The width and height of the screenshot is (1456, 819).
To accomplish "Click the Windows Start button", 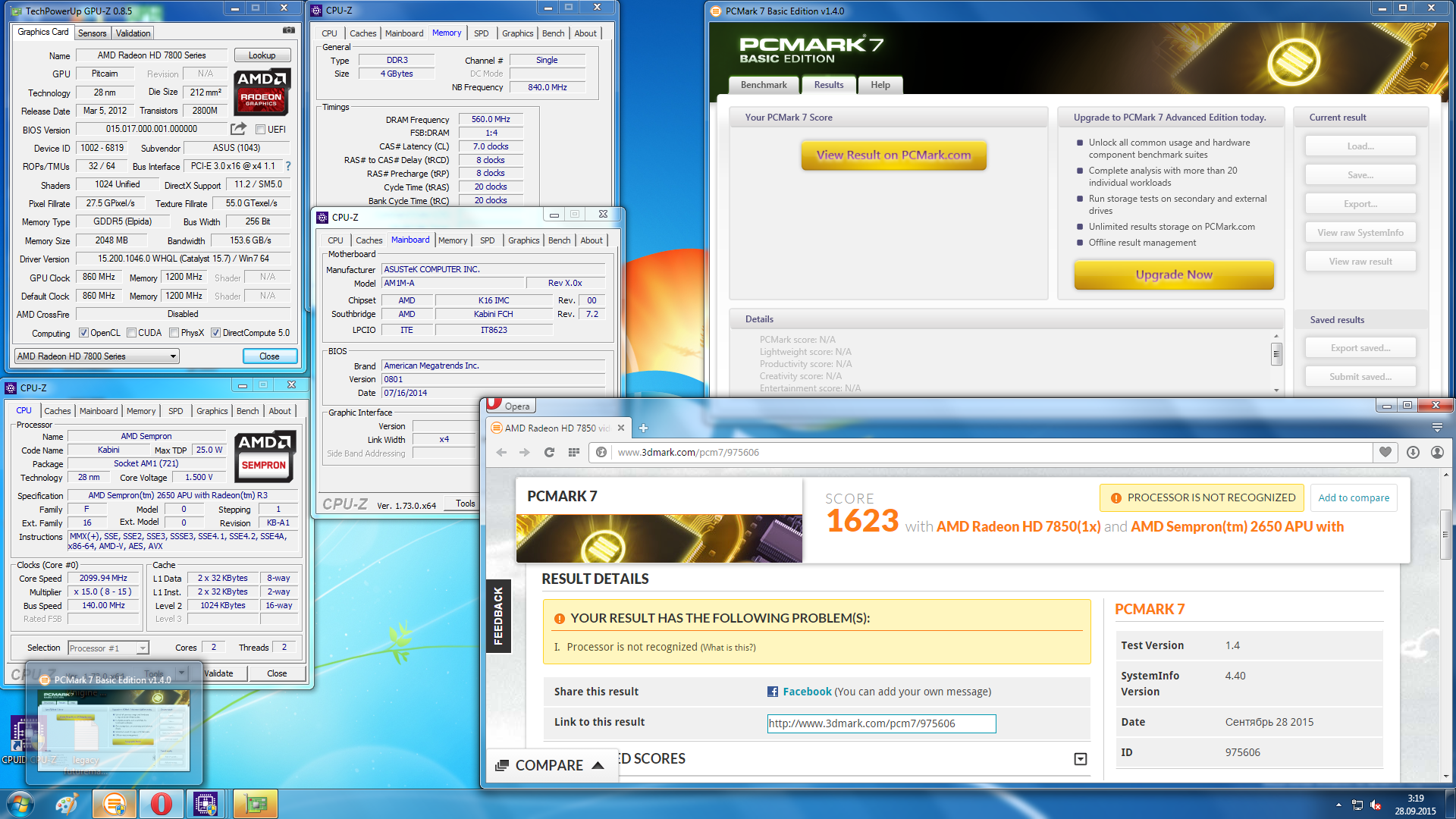I will (20, 804).
